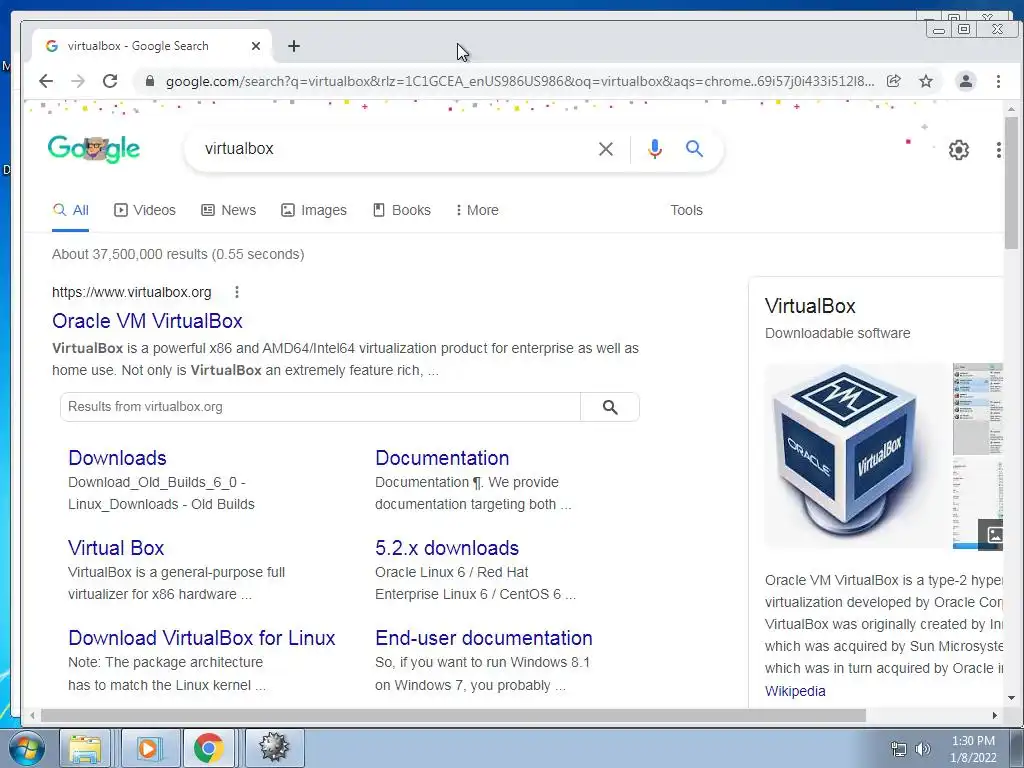Click the About 37,500,000 results text

178,254
